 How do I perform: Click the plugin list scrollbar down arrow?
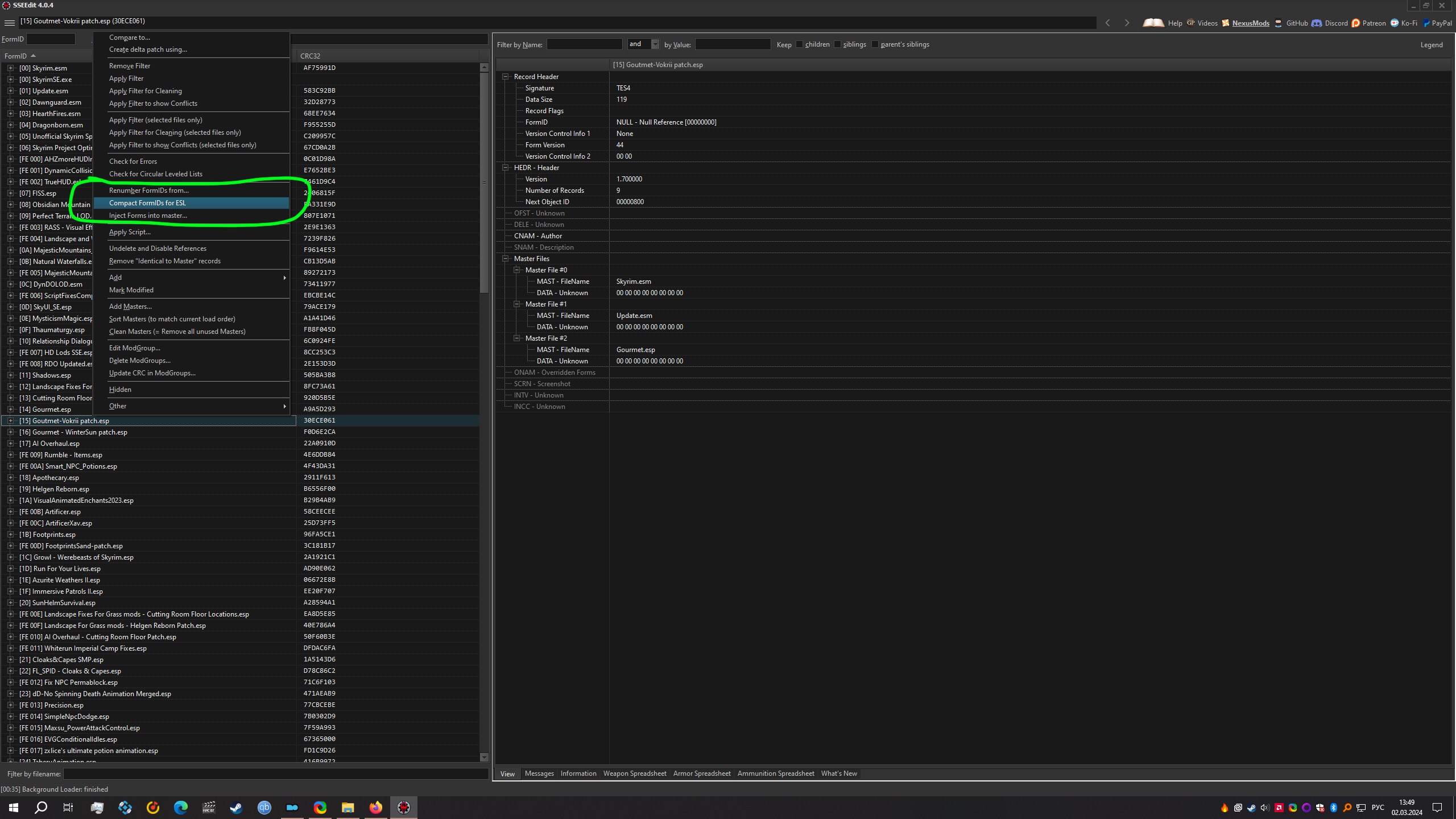click(x=484, y=757)
